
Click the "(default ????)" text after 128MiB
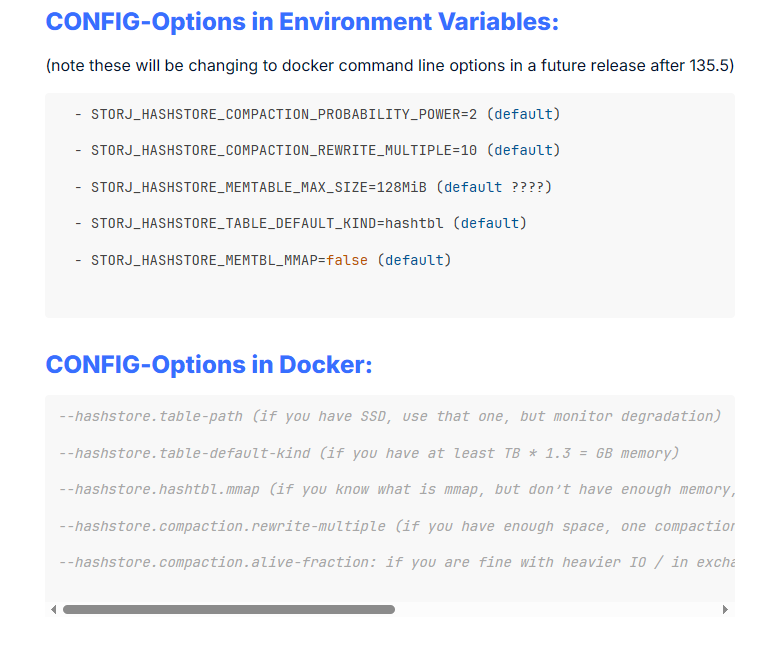498,187
